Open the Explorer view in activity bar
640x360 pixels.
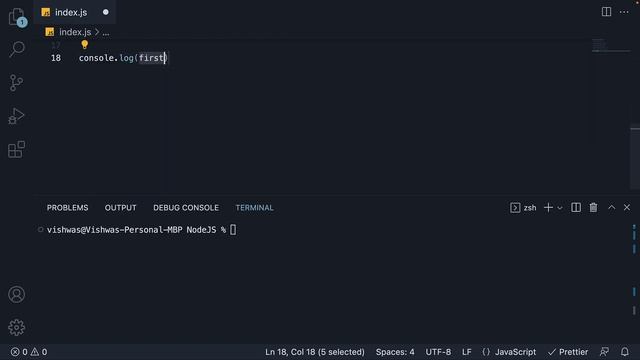(x=16, y=17)
